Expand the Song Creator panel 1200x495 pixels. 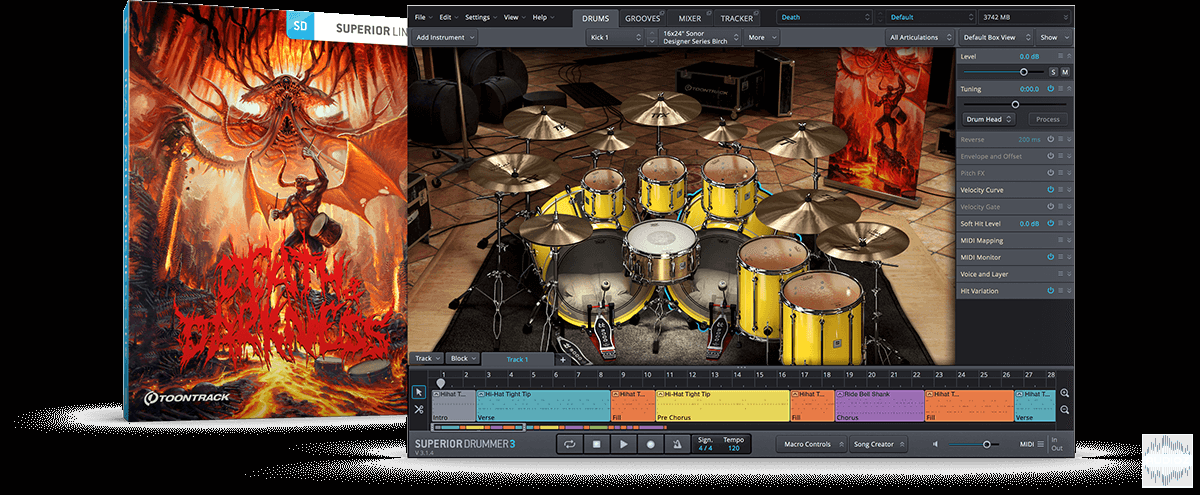click(878, 444)
